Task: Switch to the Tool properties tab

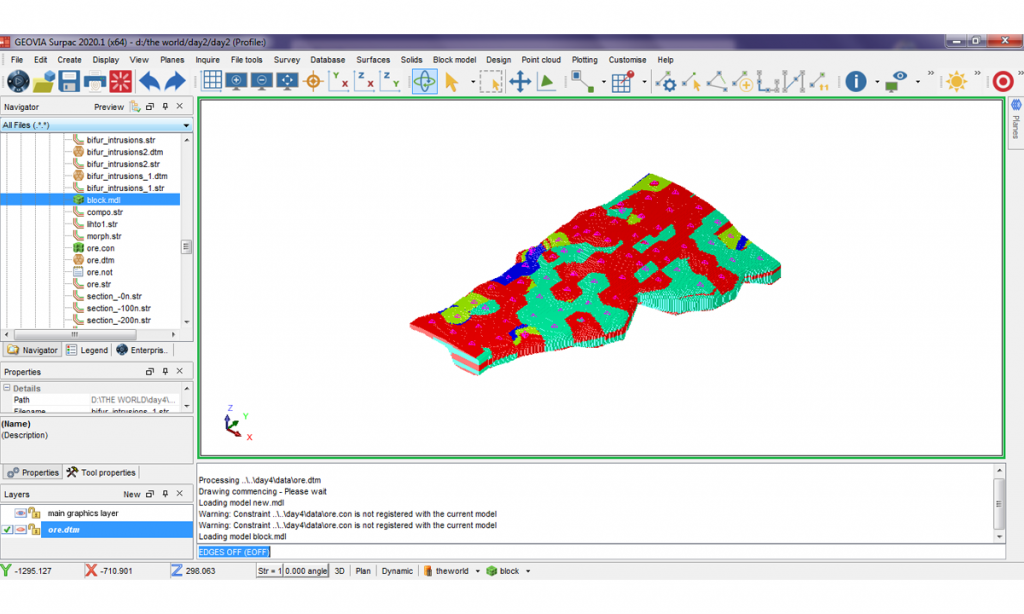Action: coord(102,472)
